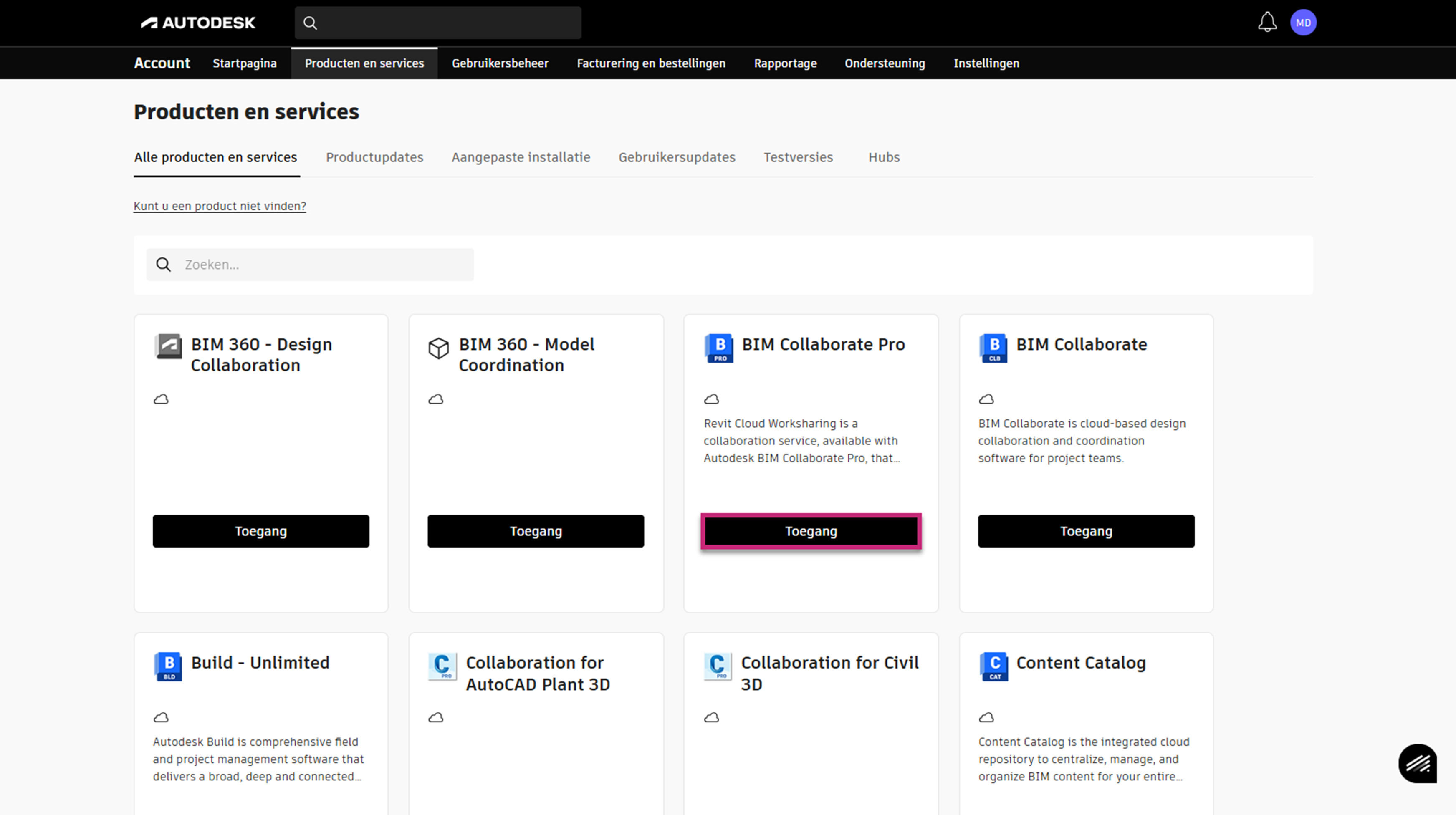Click the Autodesk logo
This screenshot has height=815, width=1456.
coord(198,23)
